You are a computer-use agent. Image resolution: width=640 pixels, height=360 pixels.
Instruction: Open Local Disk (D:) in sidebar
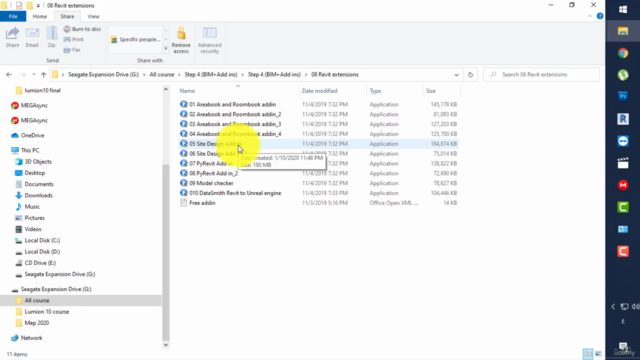[42, 252]
